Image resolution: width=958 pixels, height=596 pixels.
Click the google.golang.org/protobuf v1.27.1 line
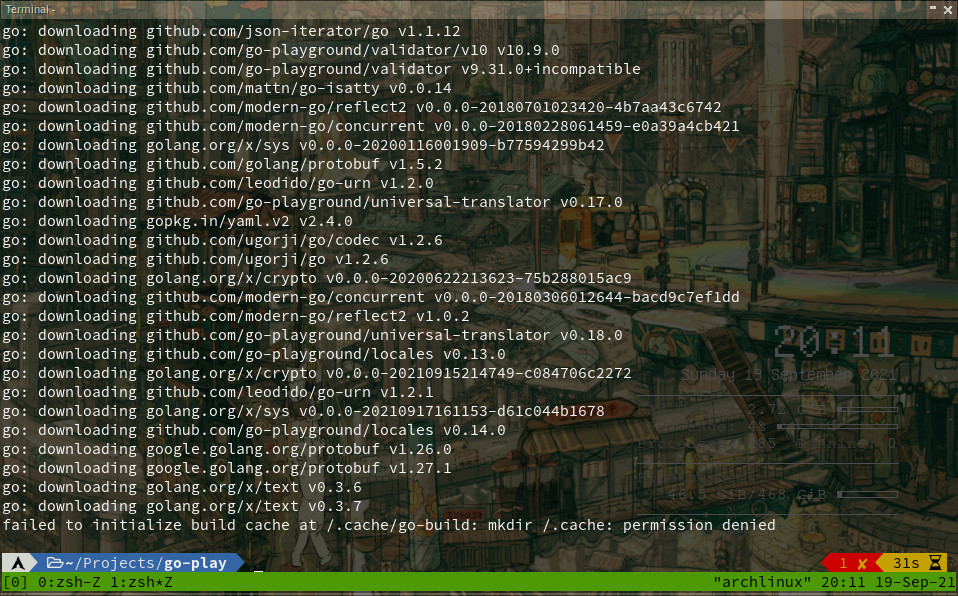click(227, 468)
